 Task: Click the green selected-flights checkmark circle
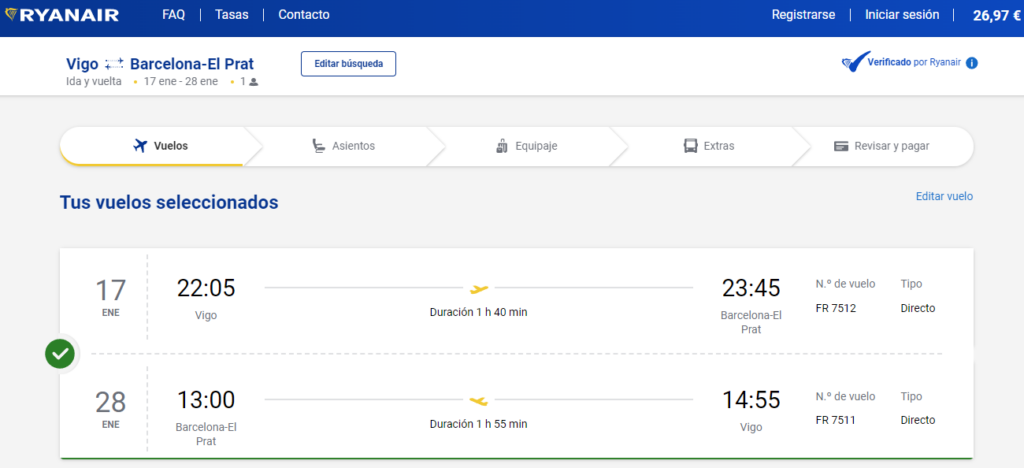click(x=60, y=354)
